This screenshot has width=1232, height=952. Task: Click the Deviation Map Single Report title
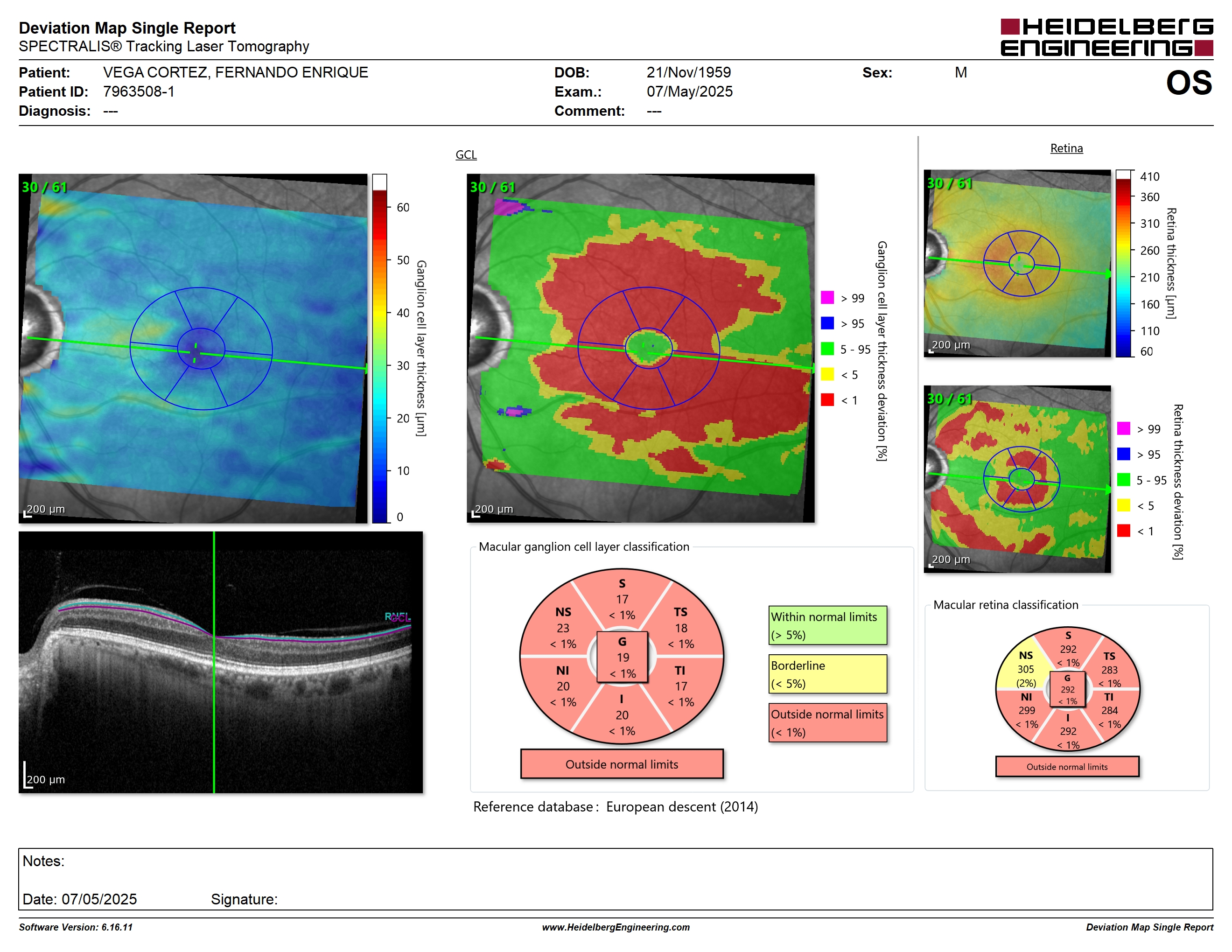[127, 28]
